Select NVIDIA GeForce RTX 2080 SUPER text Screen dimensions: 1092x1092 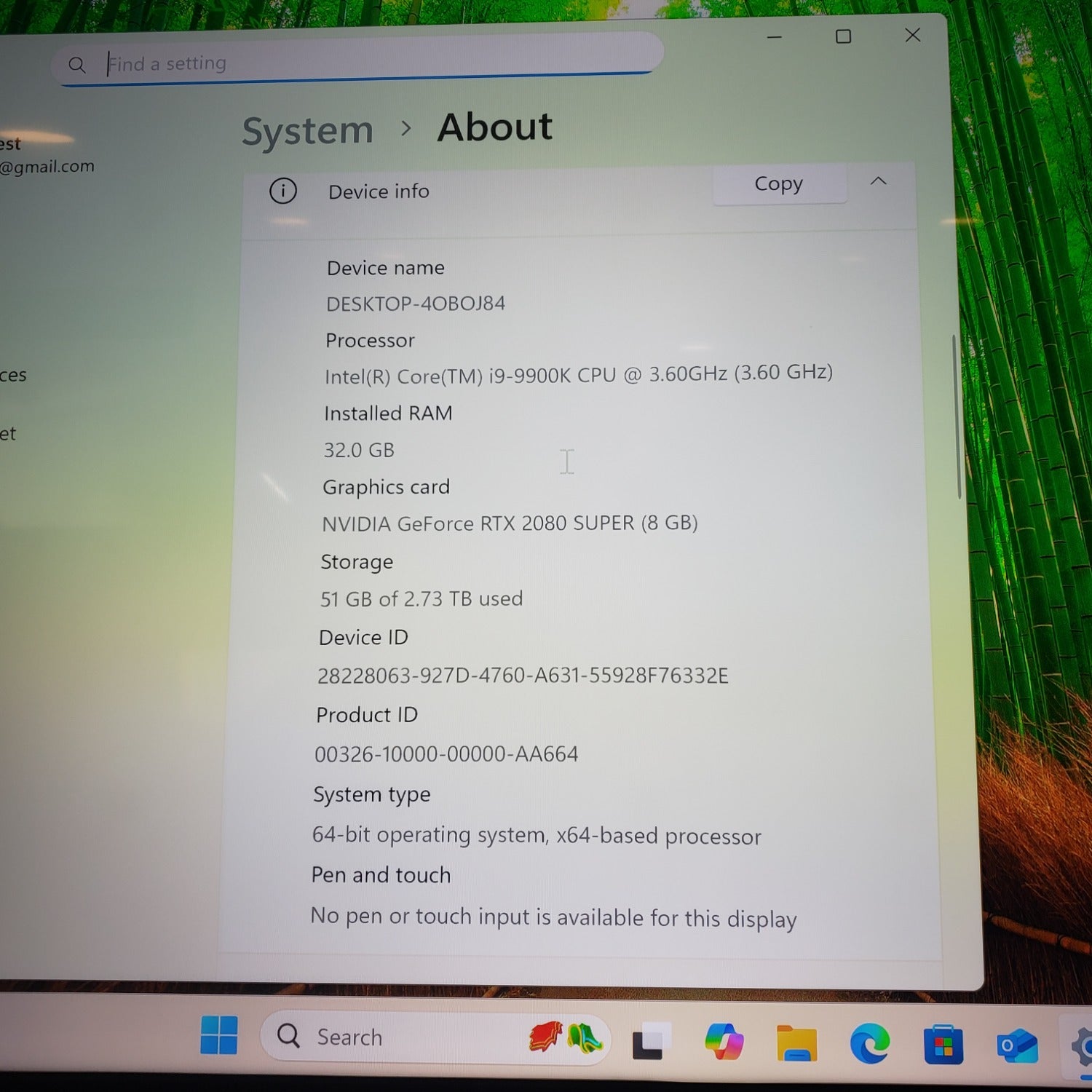coord(510,523)
